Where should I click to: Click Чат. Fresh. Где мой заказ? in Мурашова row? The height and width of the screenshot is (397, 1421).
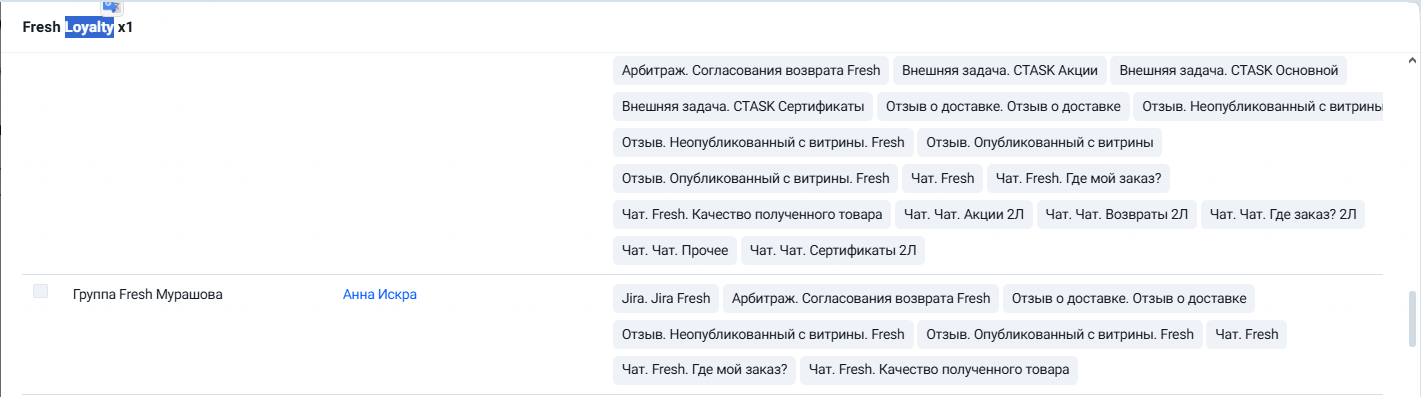tap(704, 370)
